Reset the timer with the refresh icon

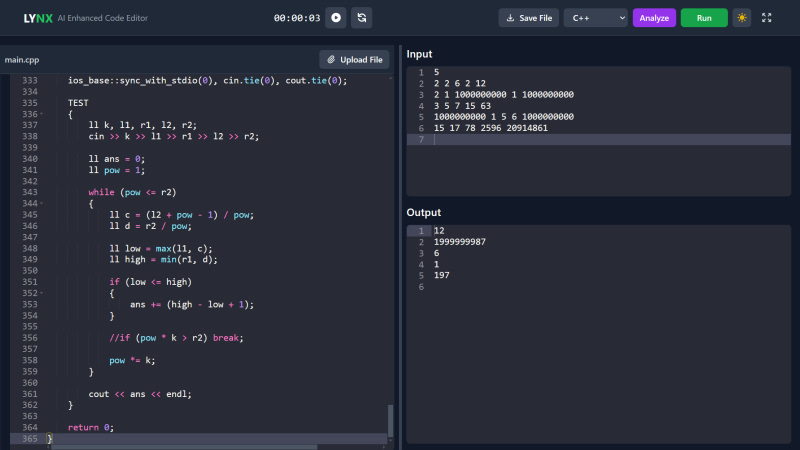[362, 18]
